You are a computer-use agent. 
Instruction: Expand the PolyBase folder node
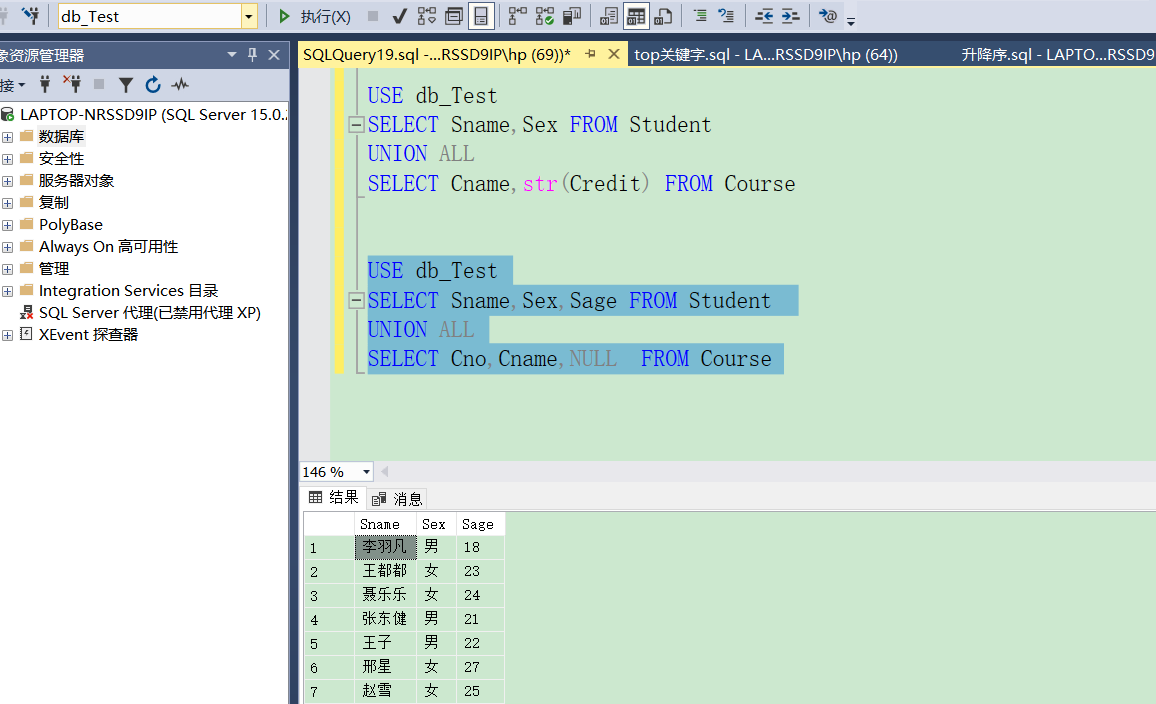point(7,226)
